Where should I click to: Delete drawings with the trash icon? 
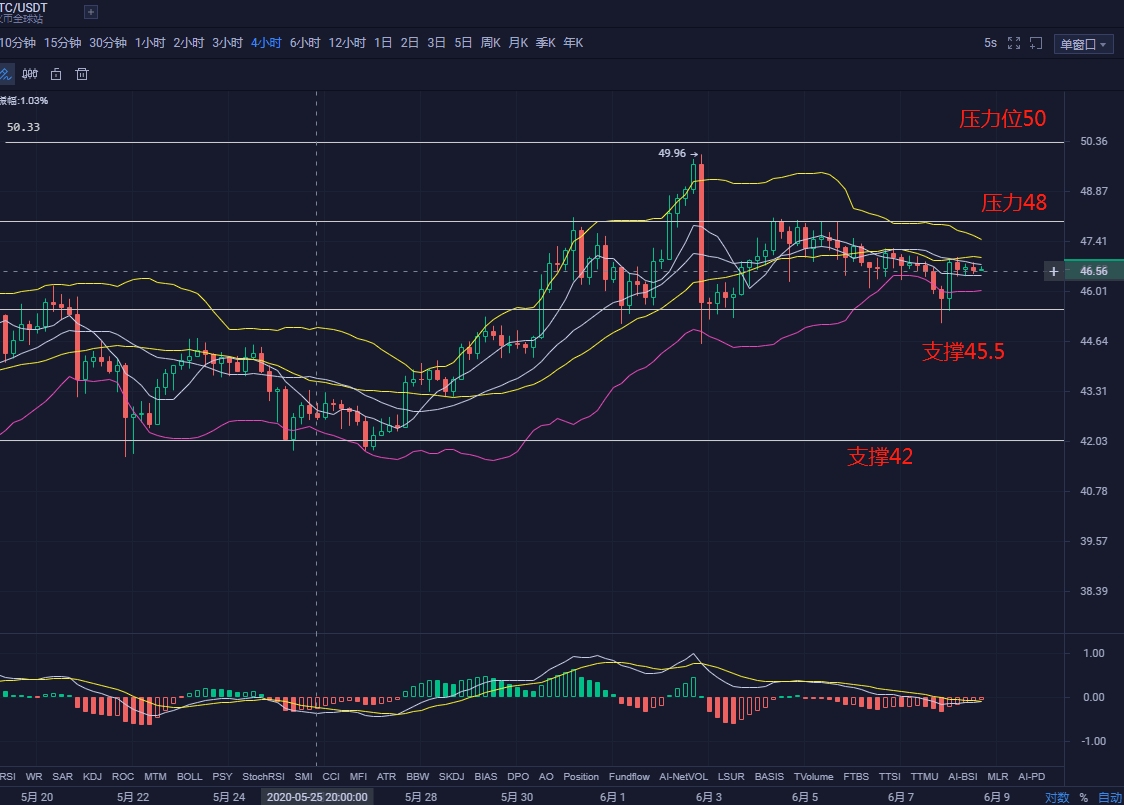point(82,74)
